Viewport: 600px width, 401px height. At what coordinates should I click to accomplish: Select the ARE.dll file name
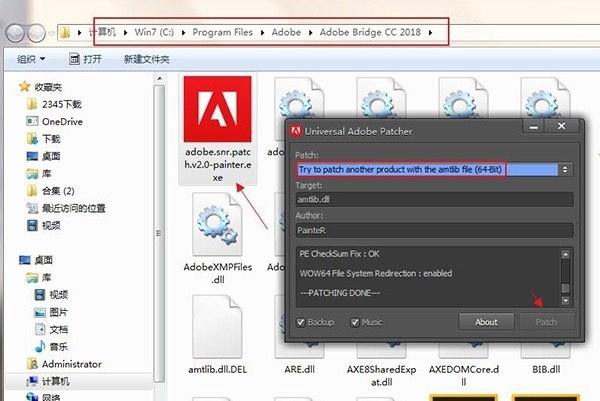click(300, 369)
